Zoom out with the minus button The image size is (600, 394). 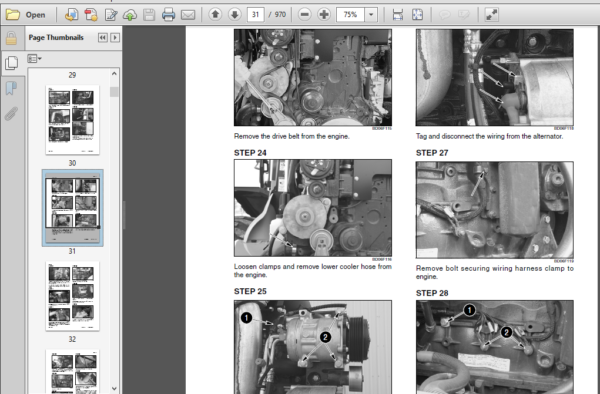click(305, 15)
